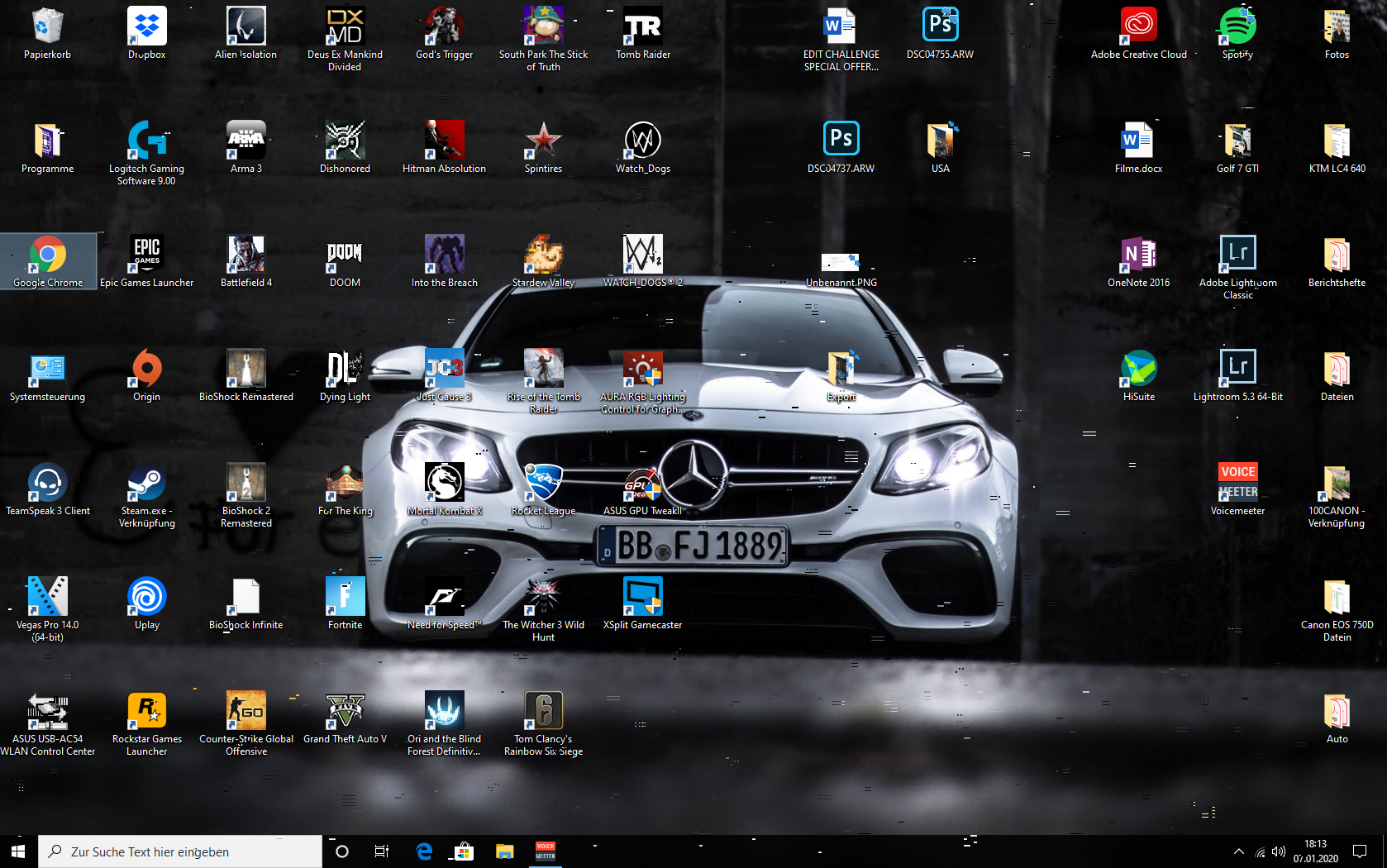The image size is (1387, 868).
Task: Click the Just Cause 3 icon
Action: (x=445, y=368)
